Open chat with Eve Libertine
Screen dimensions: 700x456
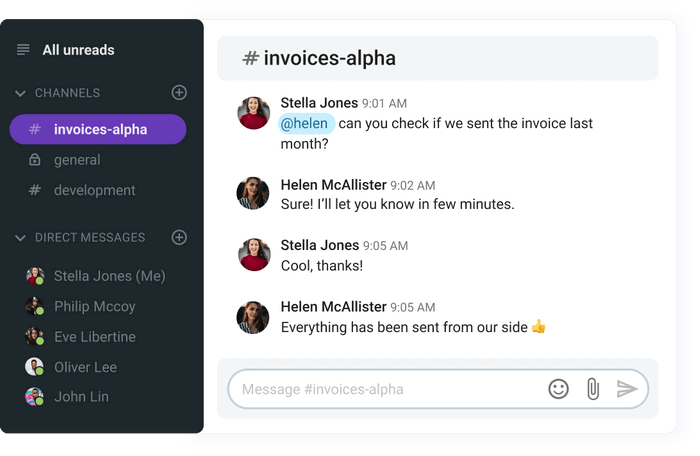95,337
